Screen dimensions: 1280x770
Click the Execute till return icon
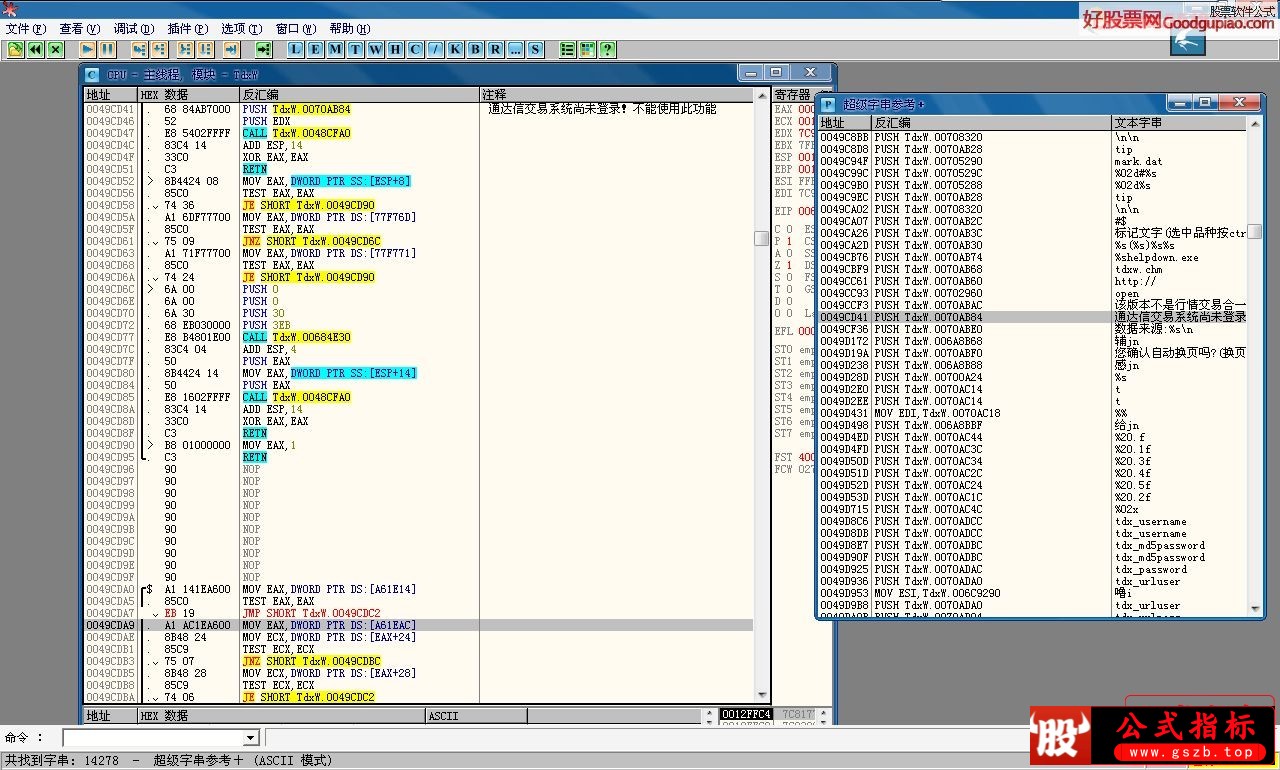(x=231, y=49)
